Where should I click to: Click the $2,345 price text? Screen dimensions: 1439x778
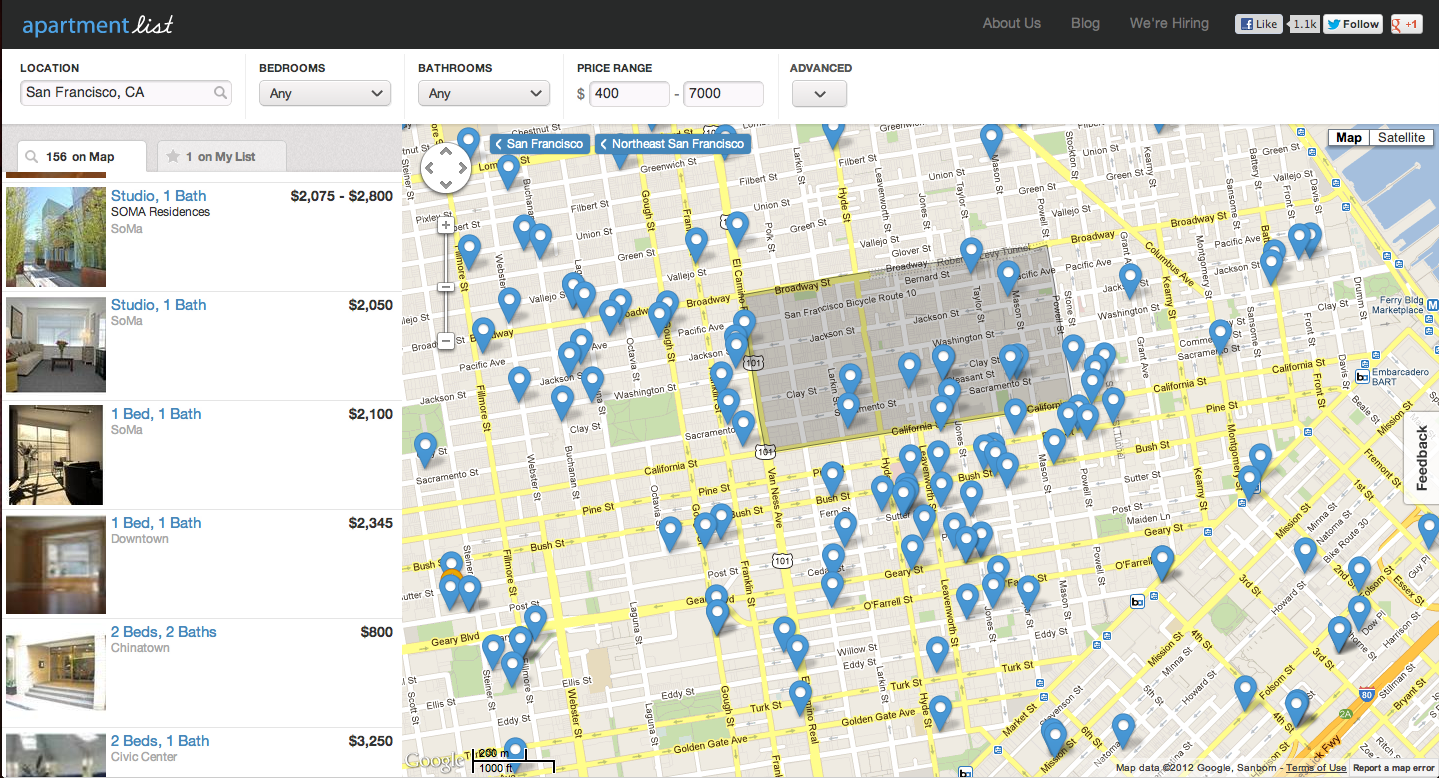click(371, 523)
